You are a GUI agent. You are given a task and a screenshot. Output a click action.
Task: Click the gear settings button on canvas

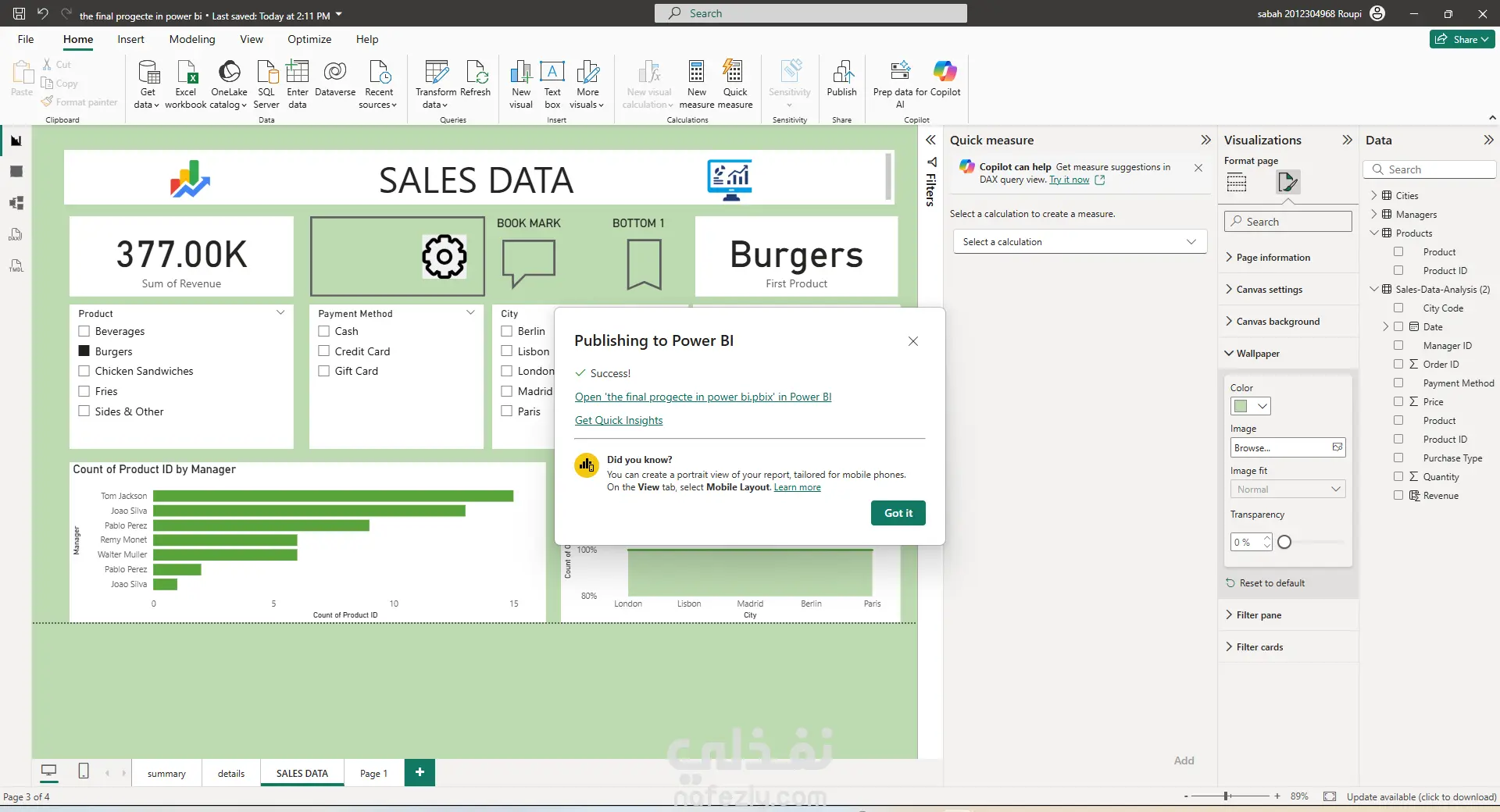[444, 256]
